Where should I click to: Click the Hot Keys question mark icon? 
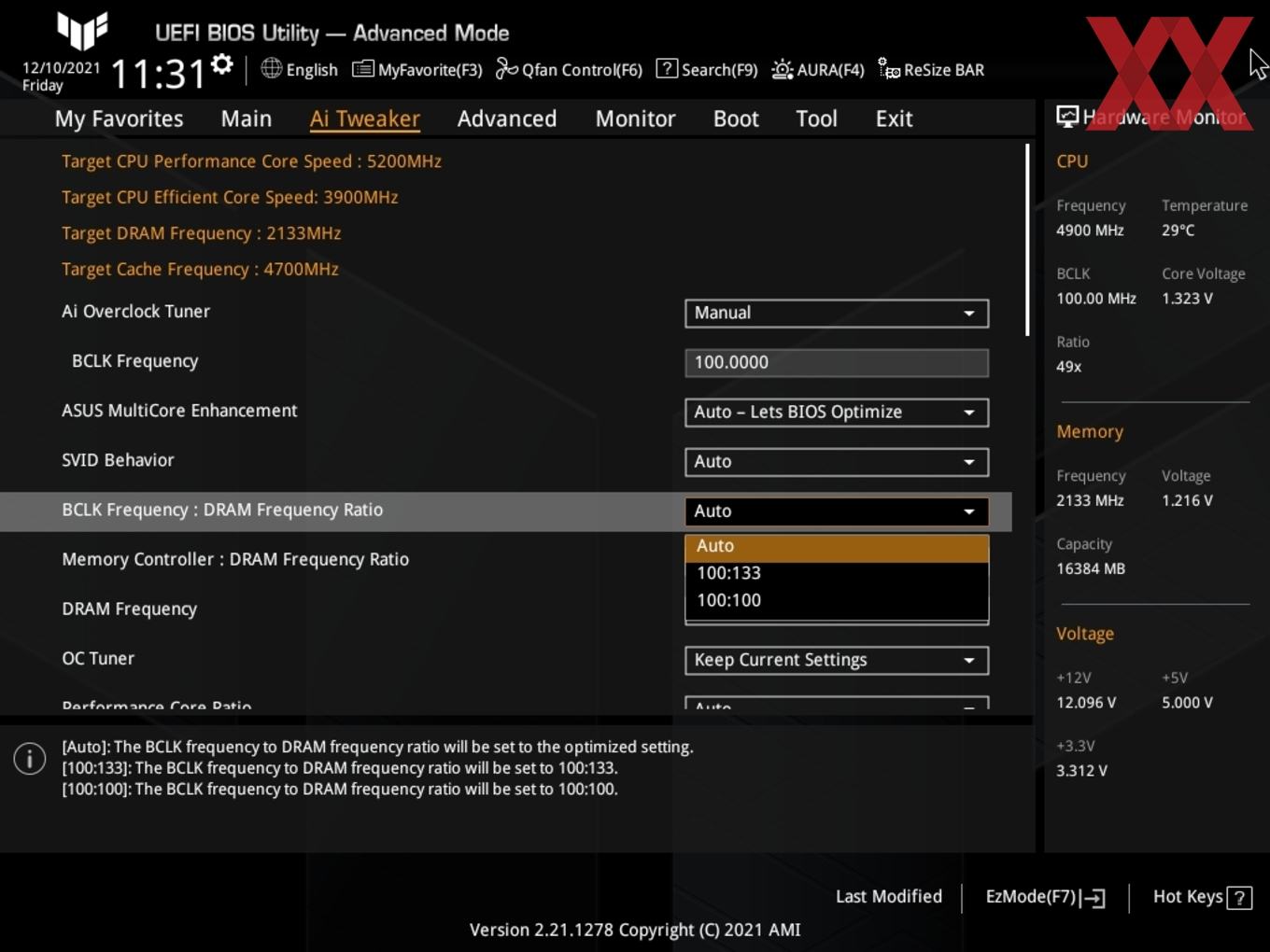1239,897
